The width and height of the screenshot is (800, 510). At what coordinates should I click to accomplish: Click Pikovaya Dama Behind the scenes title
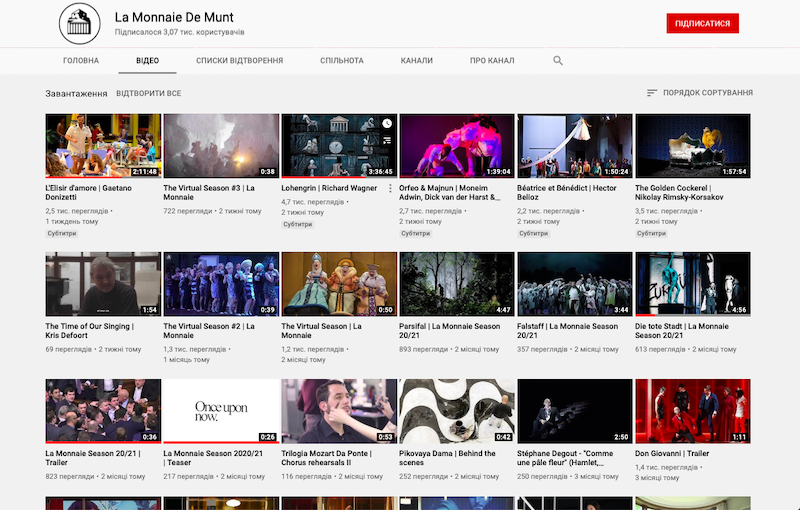[x=447, y=458]
